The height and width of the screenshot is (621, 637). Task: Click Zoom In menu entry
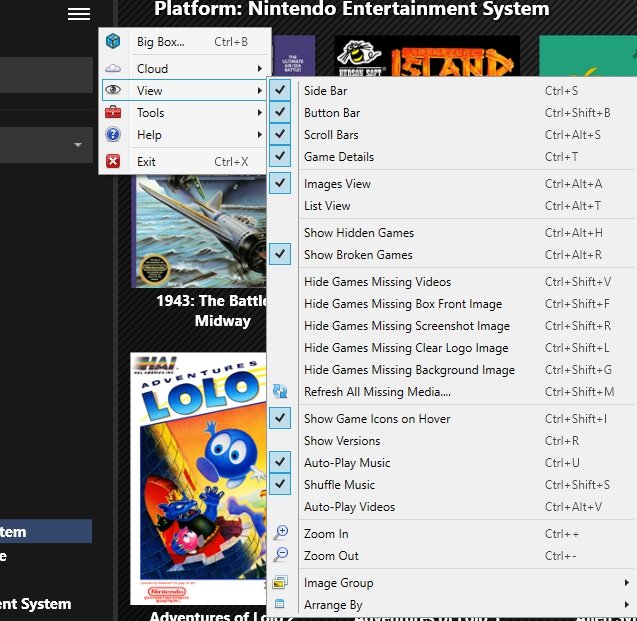click(x=452, y=534)
